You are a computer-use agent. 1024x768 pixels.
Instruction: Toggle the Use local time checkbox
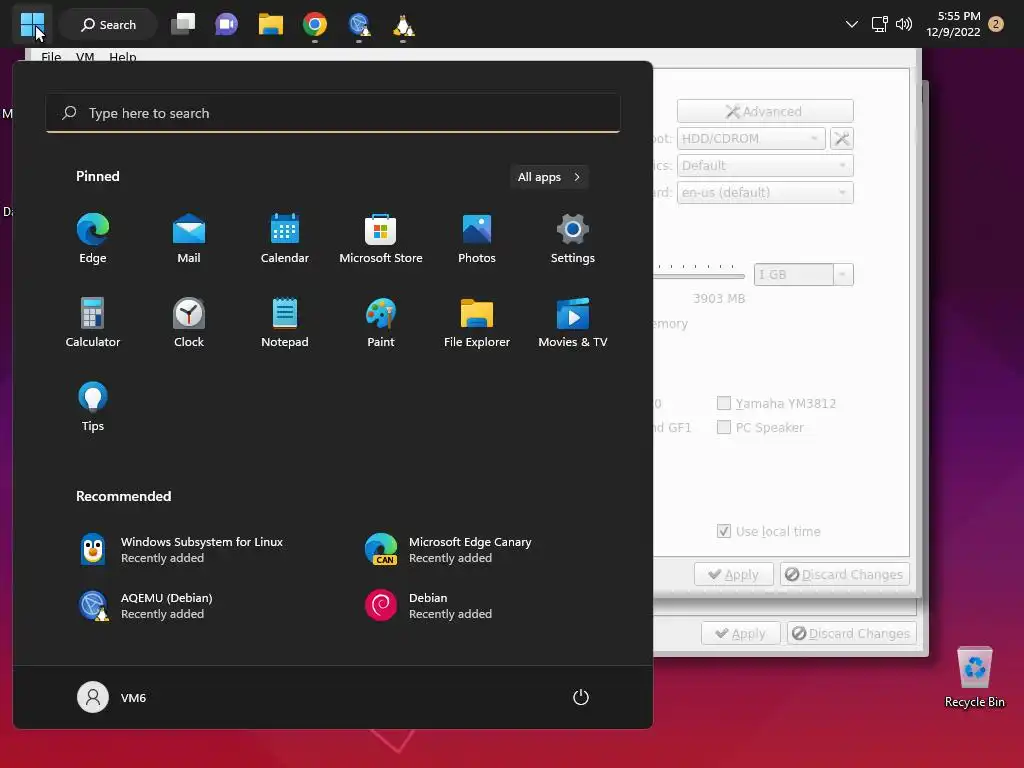click(724, 531)
